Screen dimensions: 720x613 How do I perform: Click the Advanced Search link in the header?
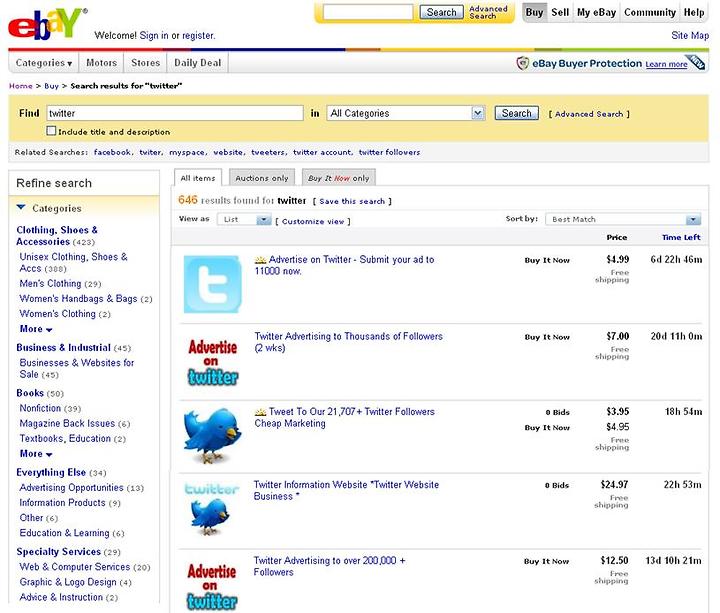point(488,12)
